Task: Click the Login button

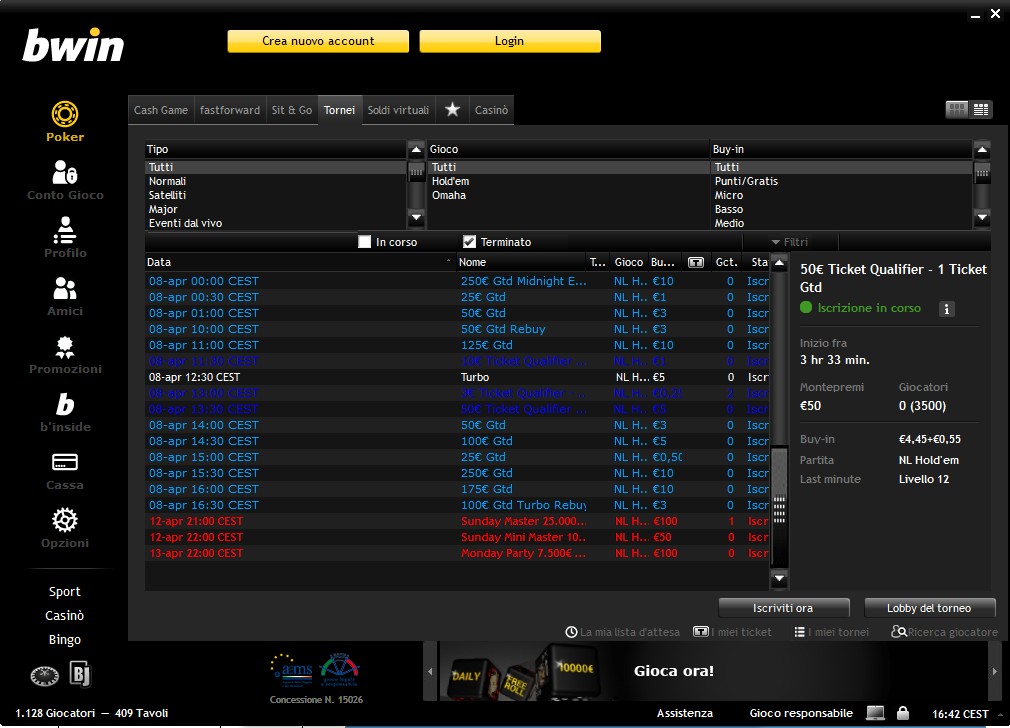Action: (x=510, y=41)
